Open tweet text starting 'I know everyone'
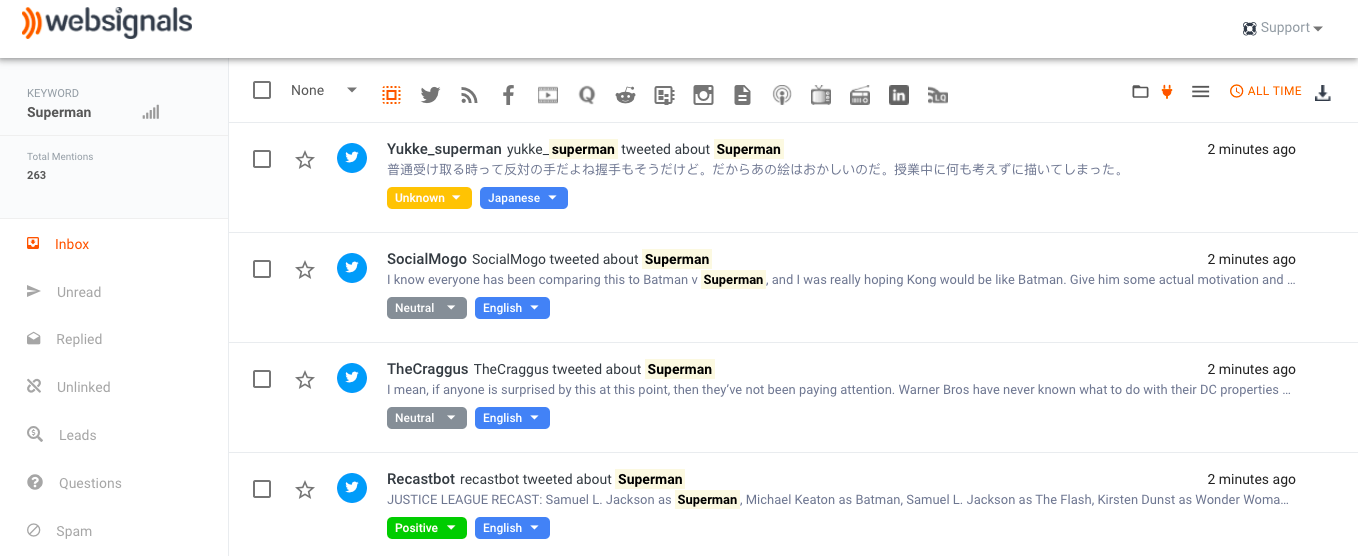Image resolution: width=1358 pixels, height=556 pixels. tap(841, 280)
